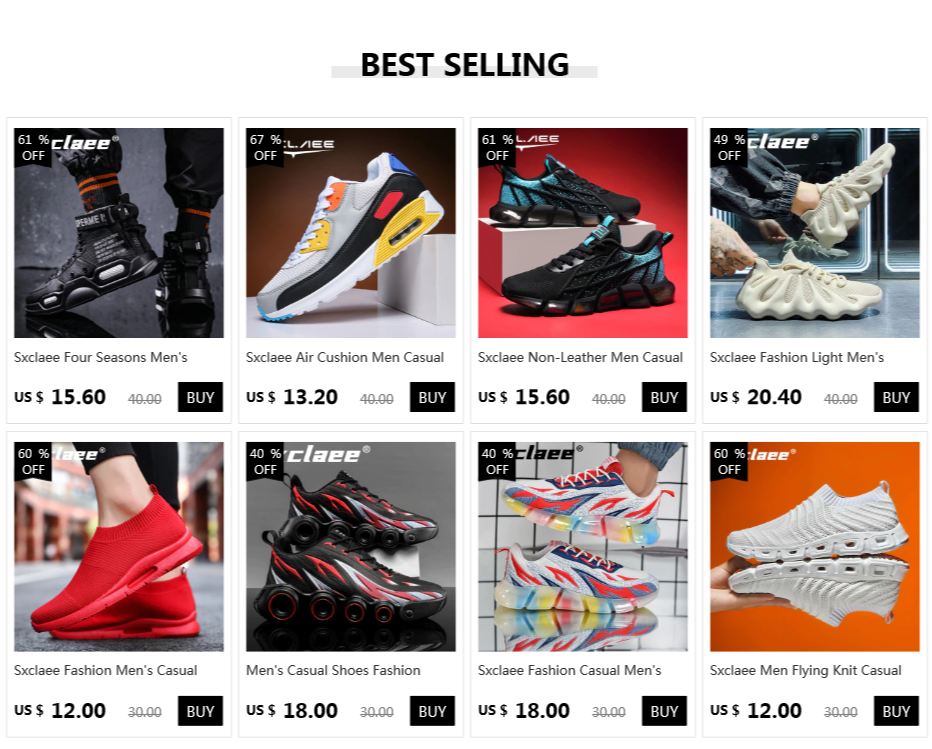Viewport: 932px width, 749px height.
Task: Buy the Air Cushion shoes at 13.20
Action: click(x=432, y=397)
